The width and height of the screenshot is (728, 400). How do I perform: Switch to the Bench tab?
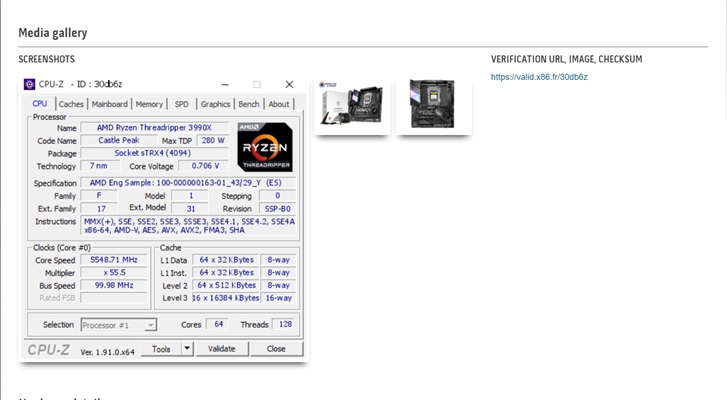(248, 104)
